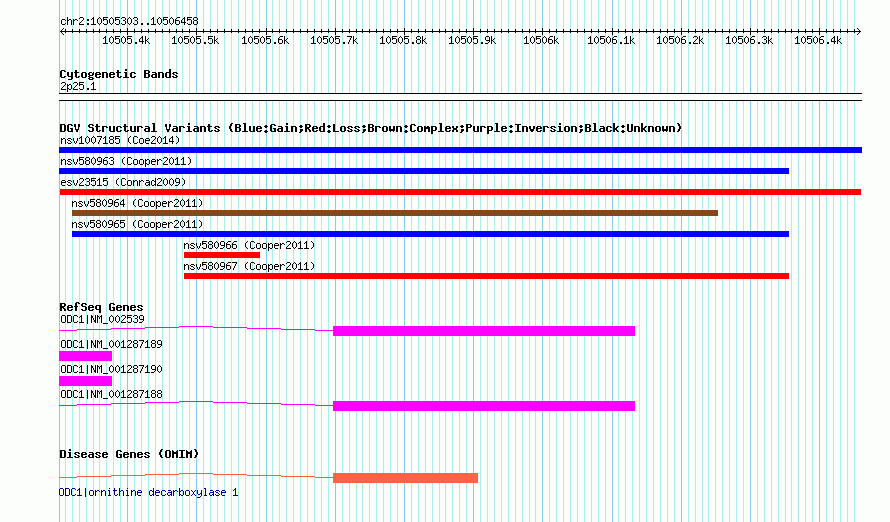Click the nsv580967 (Cooper2011) label
This screenshot has height=522, width=890.
(x=249, y=266)
